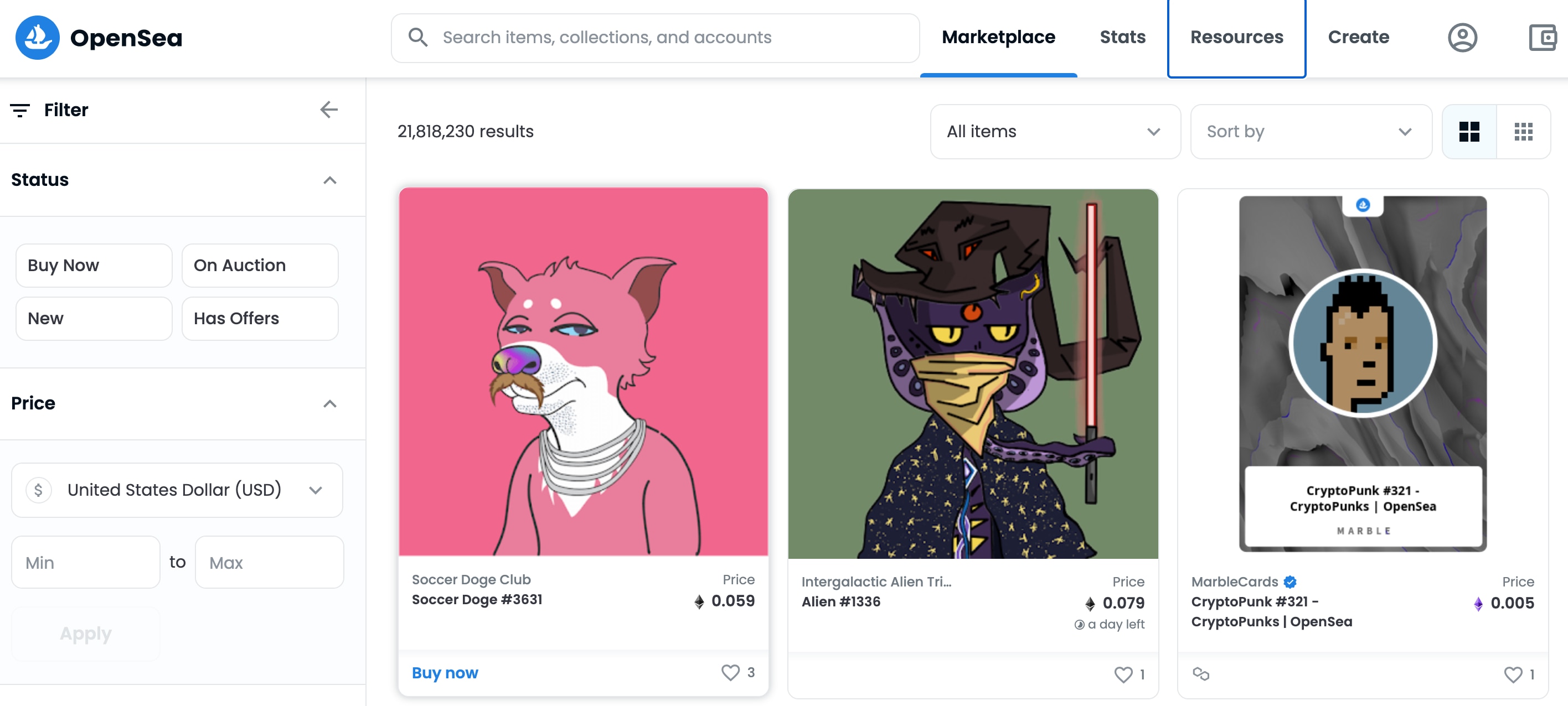Like the Alien #1336 with heart icon
The height and width of the screenshot is (706, 1568).
(x=1122, y=674)
